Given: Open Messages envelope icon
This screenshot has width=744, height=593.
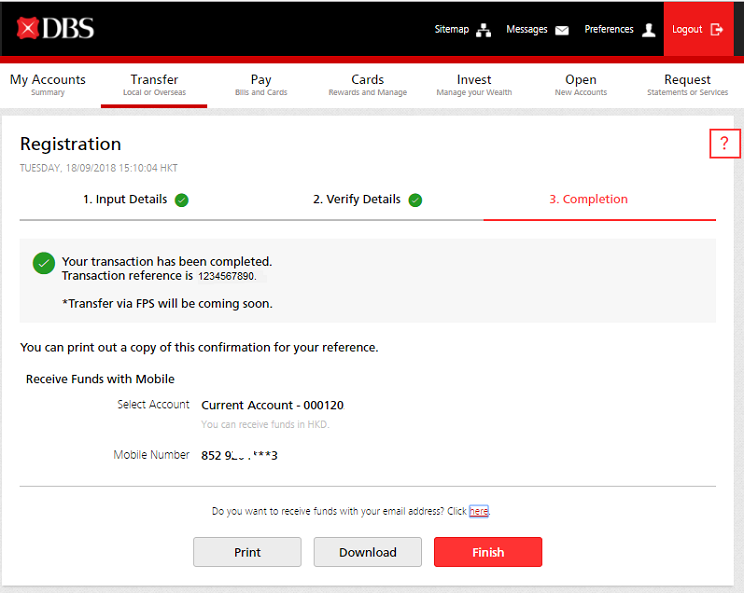Looking at the screenshot, I should (562, 30).
